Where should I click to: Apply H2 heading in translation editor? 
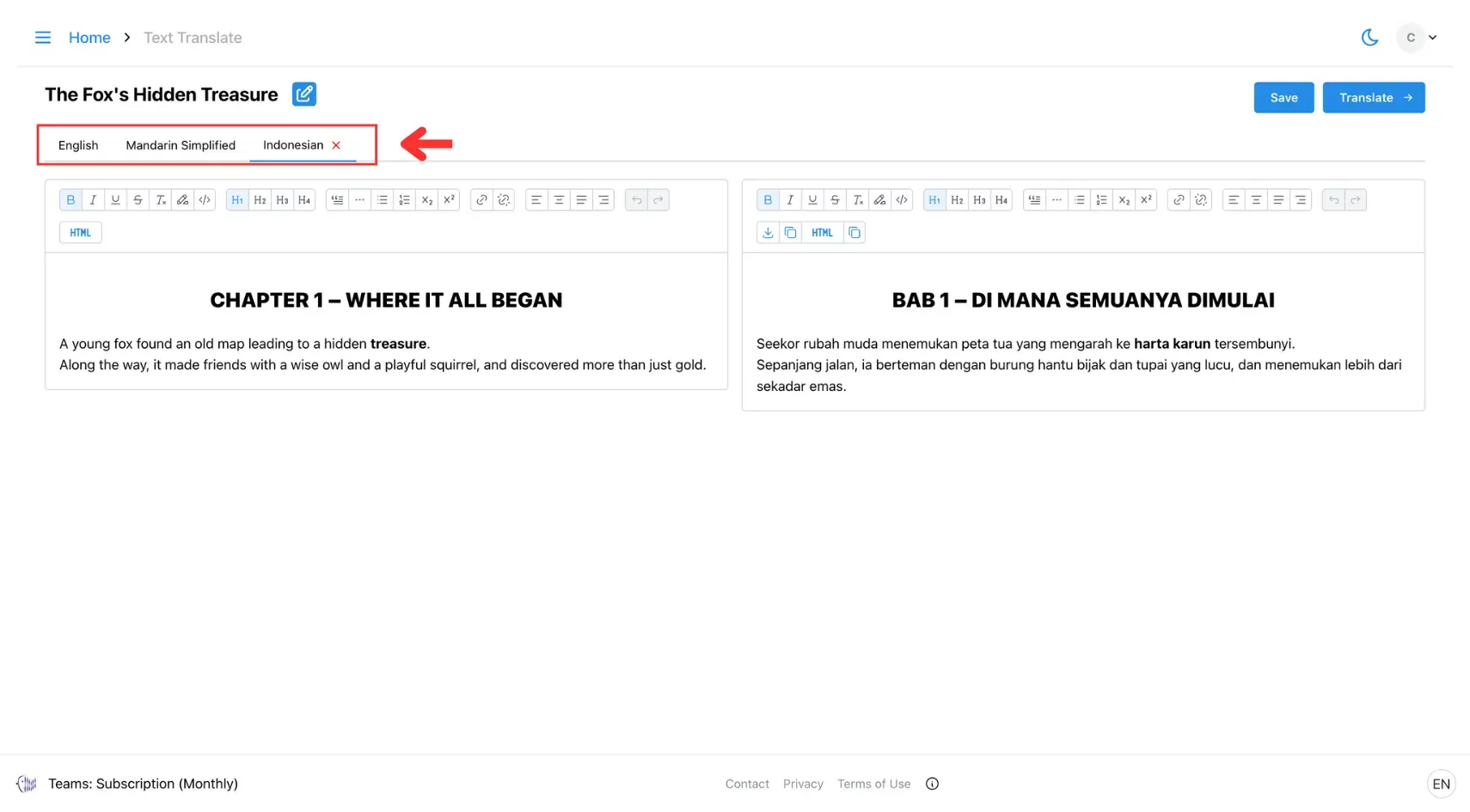pos(957,200)
